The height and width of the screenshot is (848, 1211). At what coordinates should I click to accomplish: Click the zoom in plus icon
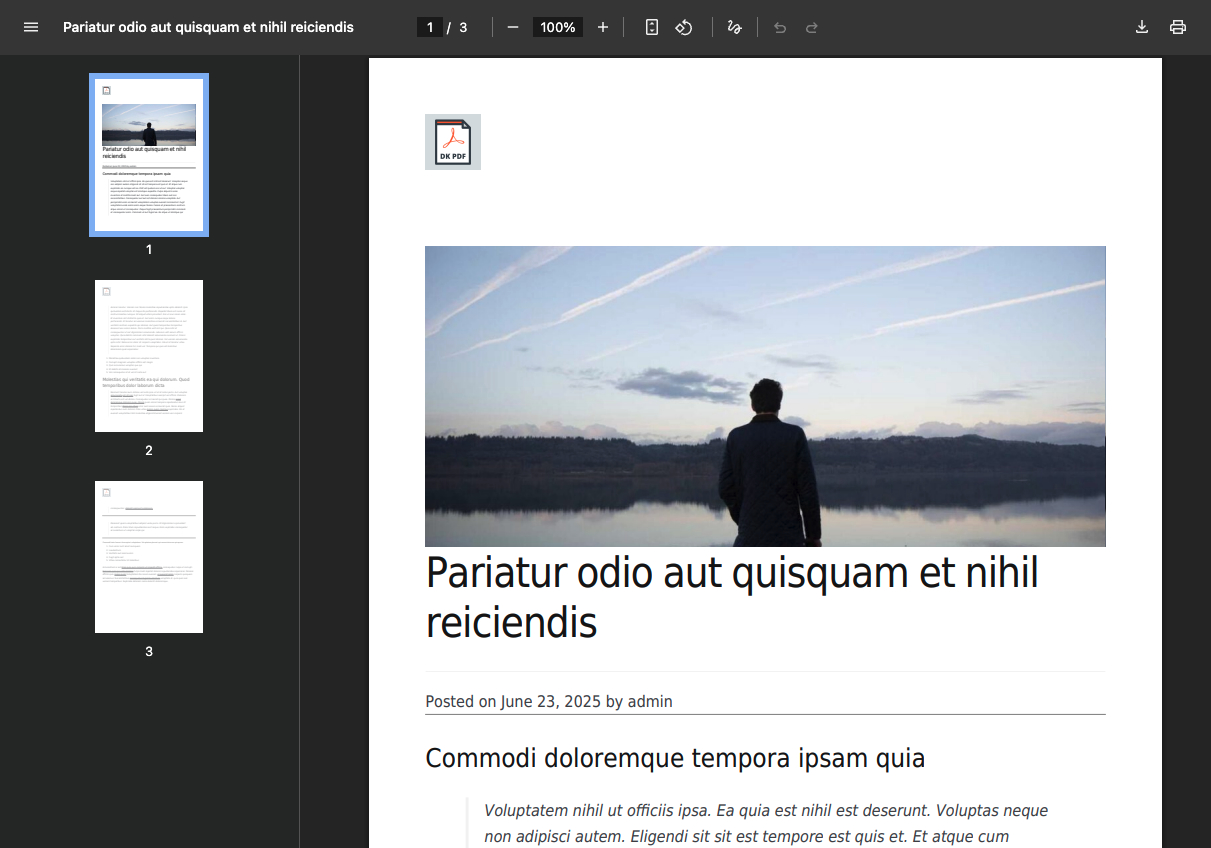click(603, 27)
